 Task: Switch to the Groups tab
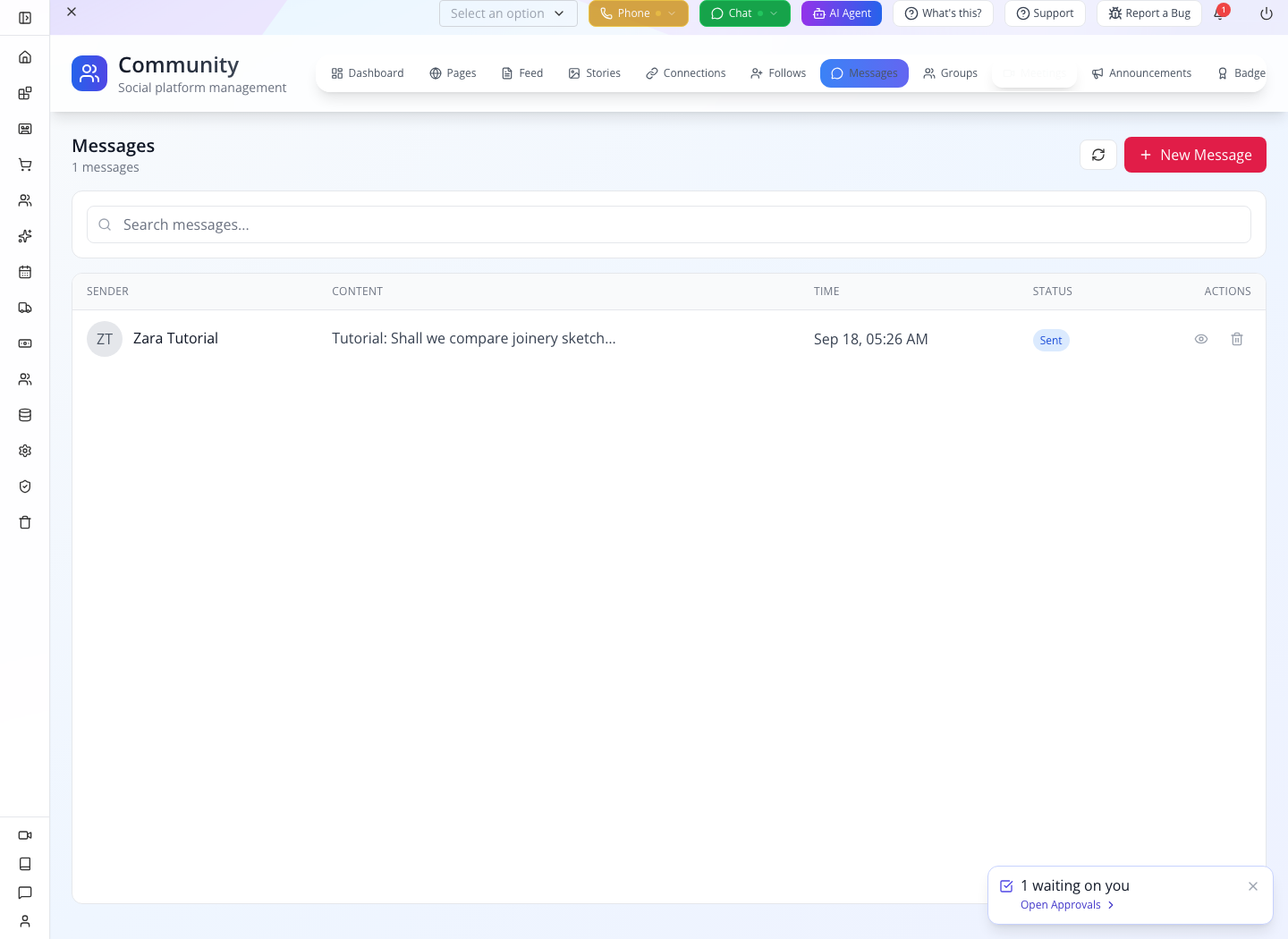tap(950, 73)
